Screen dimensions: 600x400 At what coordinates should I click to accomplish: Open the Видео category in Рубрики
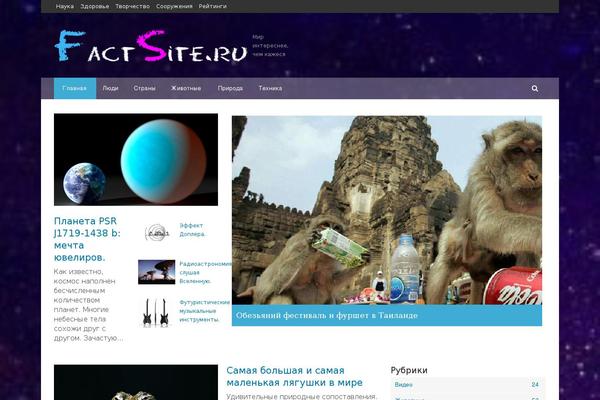pyautogui.click(x=404, y=384)
